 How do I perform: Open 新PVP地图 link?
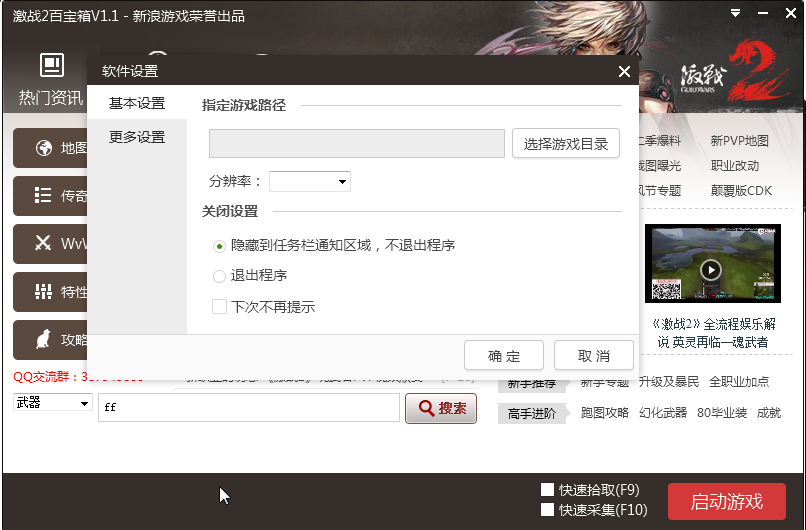pyautogui.click(x=739, y=140)
